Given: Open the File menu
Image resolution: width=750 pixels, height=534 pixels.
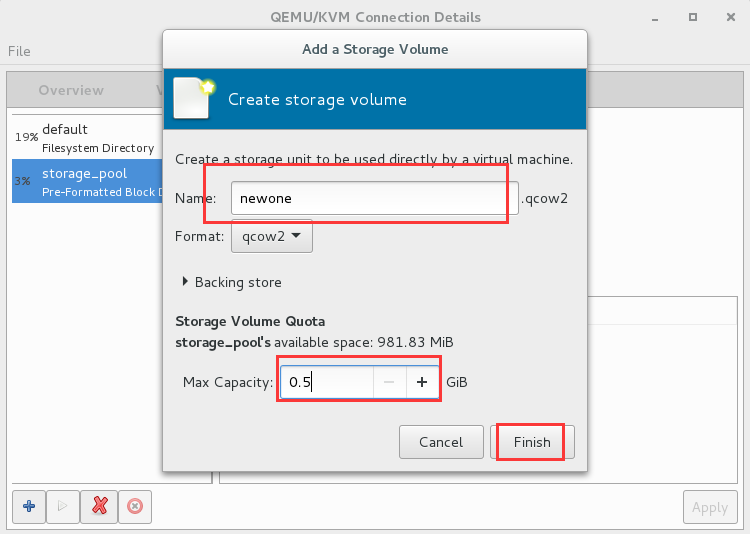Looking at the screenshot, I should coord(19,51).
